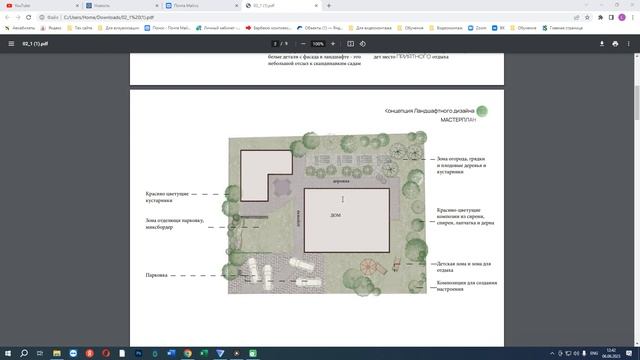The image size is (640, 360).
Task: Open the Главная страница bookmark
Action: pyautogui.click(x=562, y=28)
